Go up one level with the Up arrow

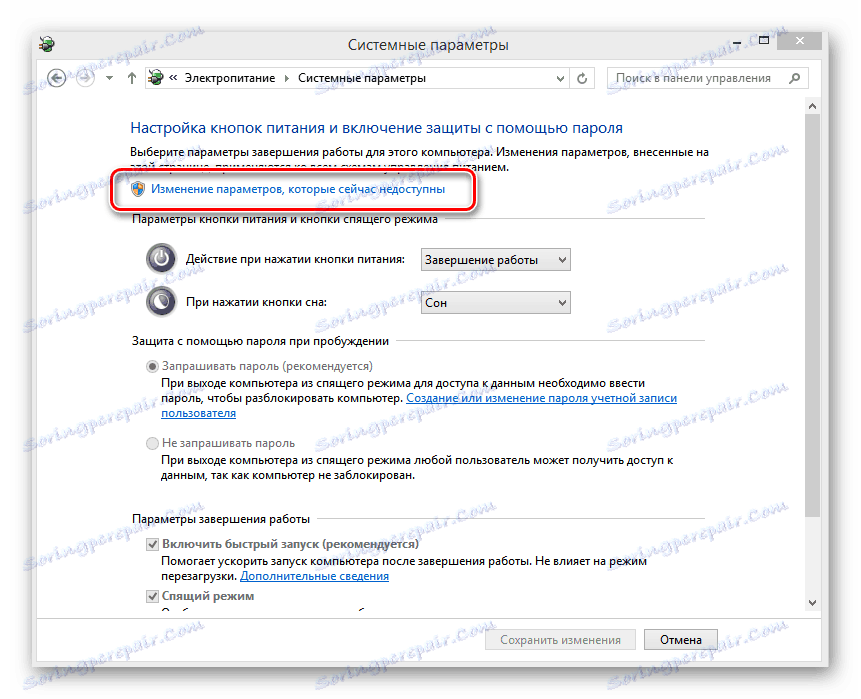[131, 78]
